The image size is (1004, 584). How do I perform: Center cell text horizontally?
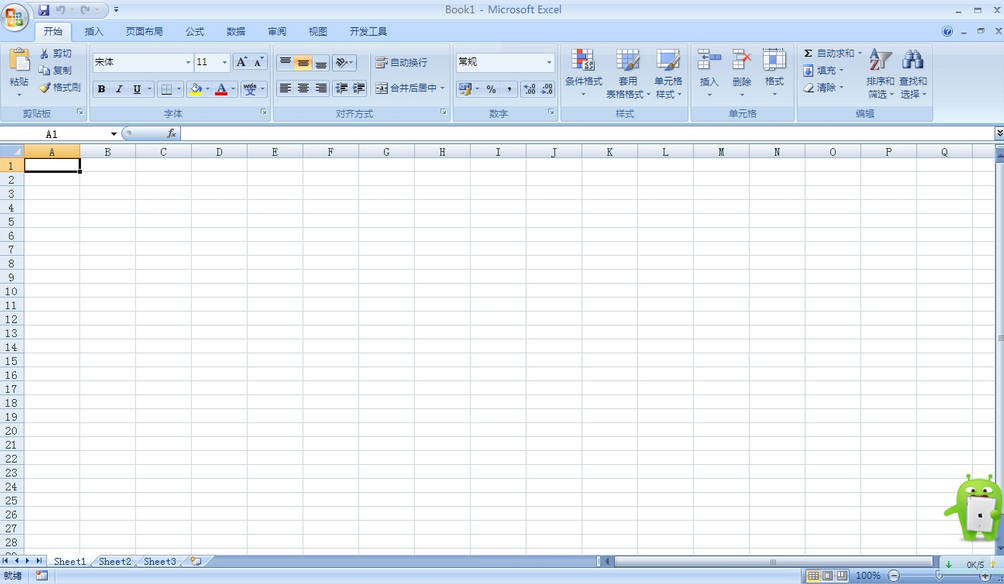[x=304, y=88]
